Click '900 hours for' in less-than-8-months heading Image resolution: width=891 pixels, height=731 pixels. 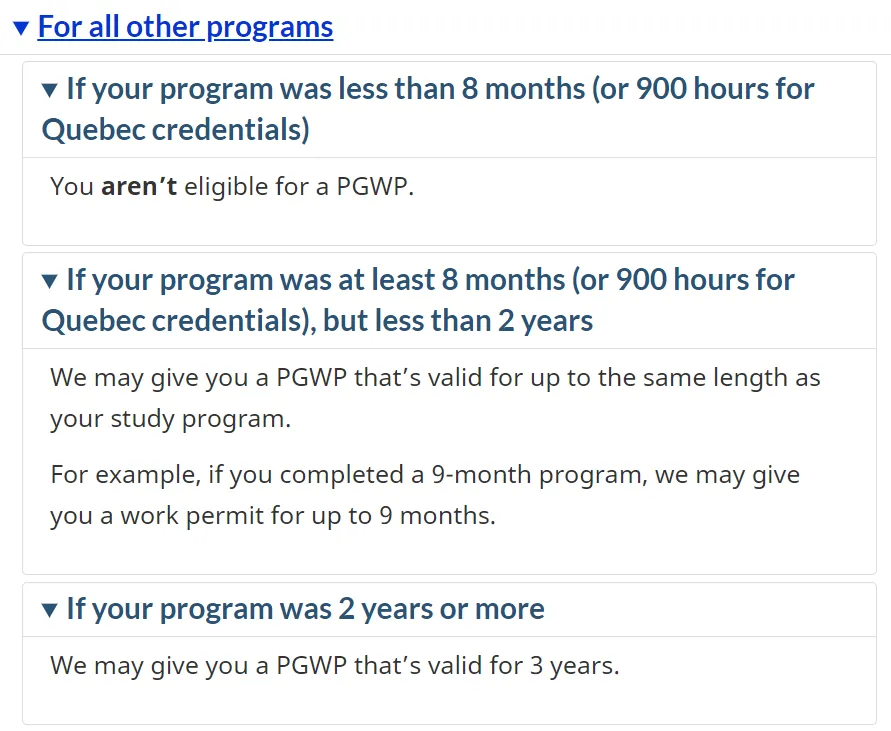(725, 89)
